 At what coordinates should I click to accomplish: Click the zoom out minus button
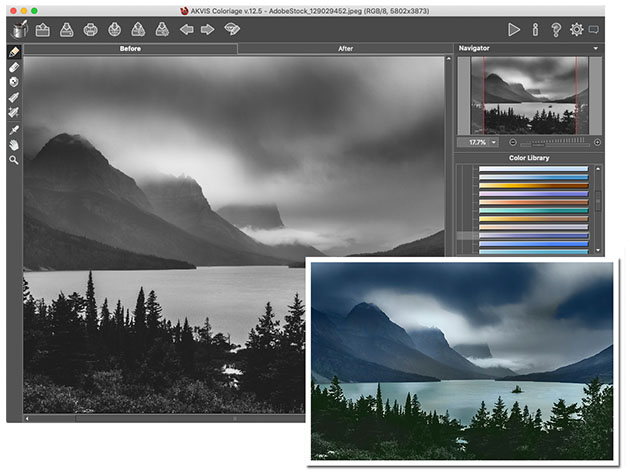[513, 142]
